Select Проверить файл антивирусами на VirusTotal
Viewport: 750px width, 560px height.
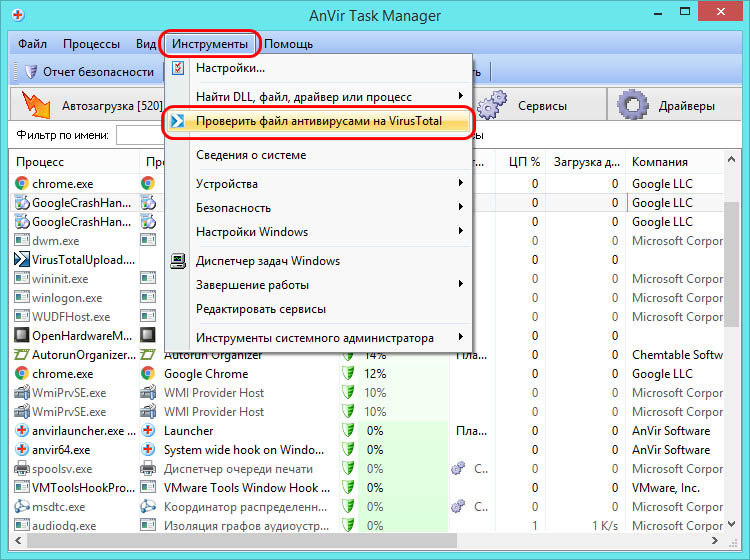point(318,121)
